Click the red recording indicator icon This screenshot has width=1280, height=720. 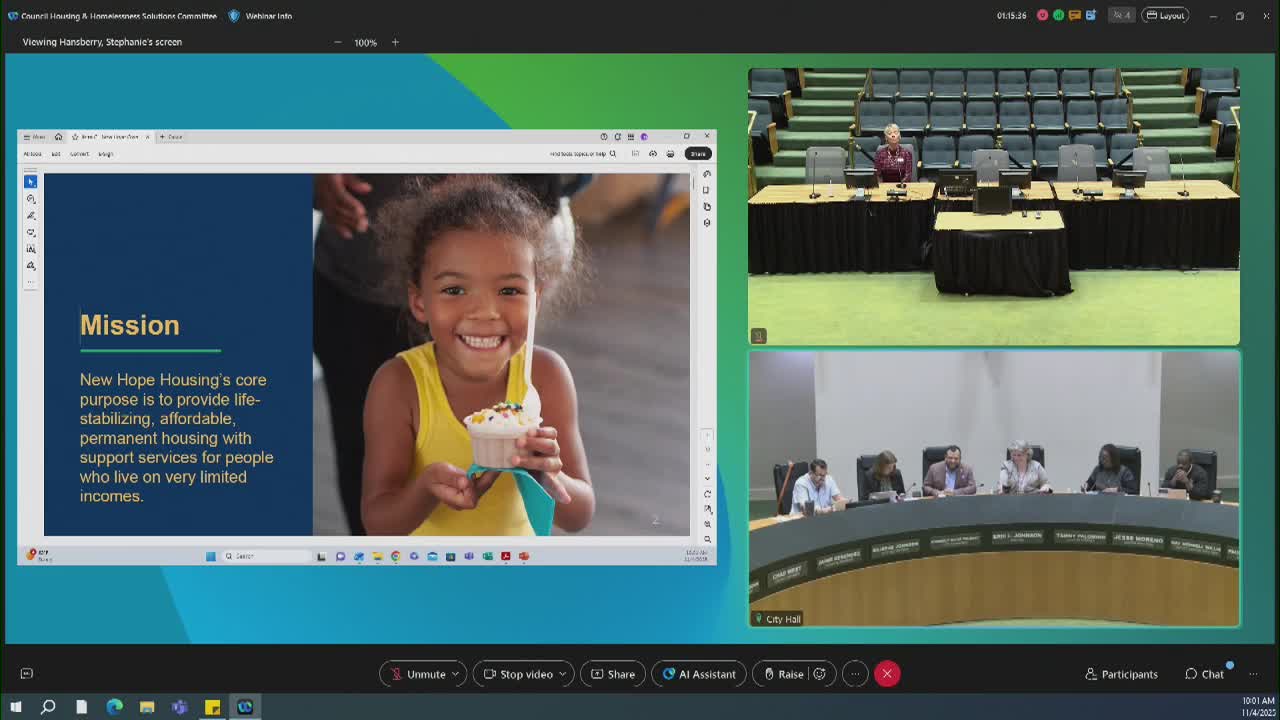pyautogui.click(x=1042, y=15)
